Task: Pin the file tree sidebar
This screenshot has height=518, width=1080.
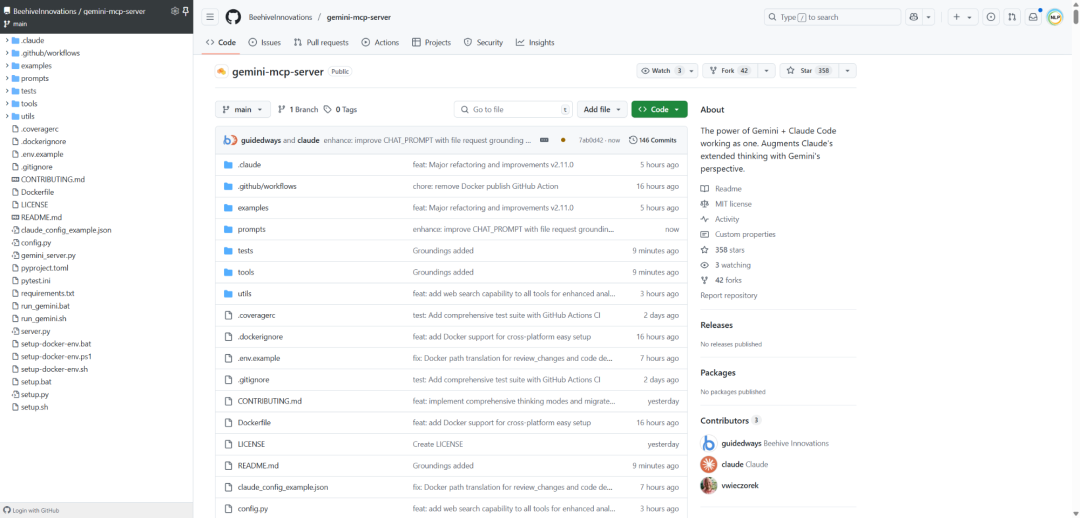Action: point(185,11)
